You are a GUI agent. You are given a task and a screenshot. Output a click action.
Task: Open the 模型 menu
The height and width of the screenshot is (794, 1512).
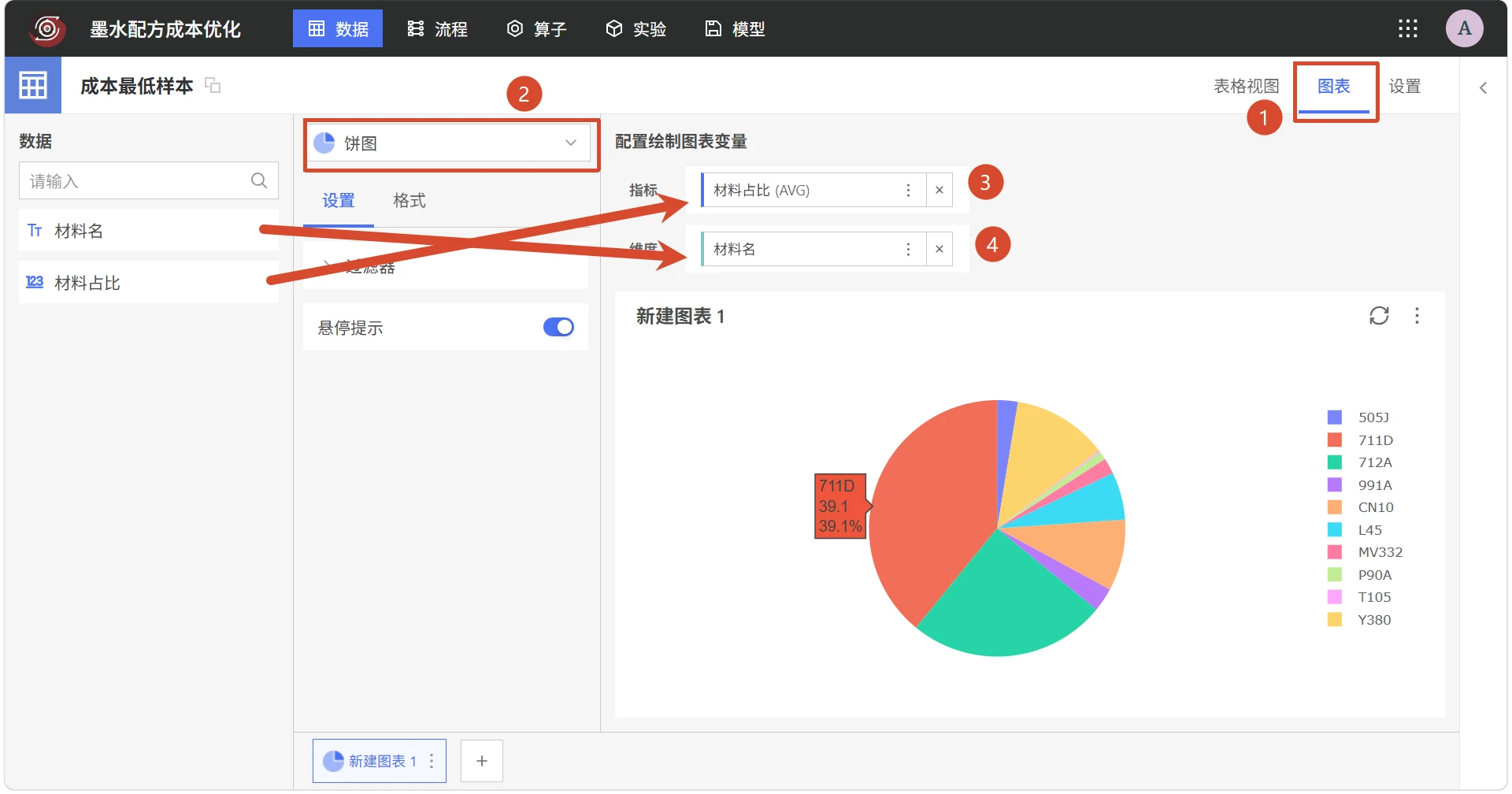(x=735, y=28)
